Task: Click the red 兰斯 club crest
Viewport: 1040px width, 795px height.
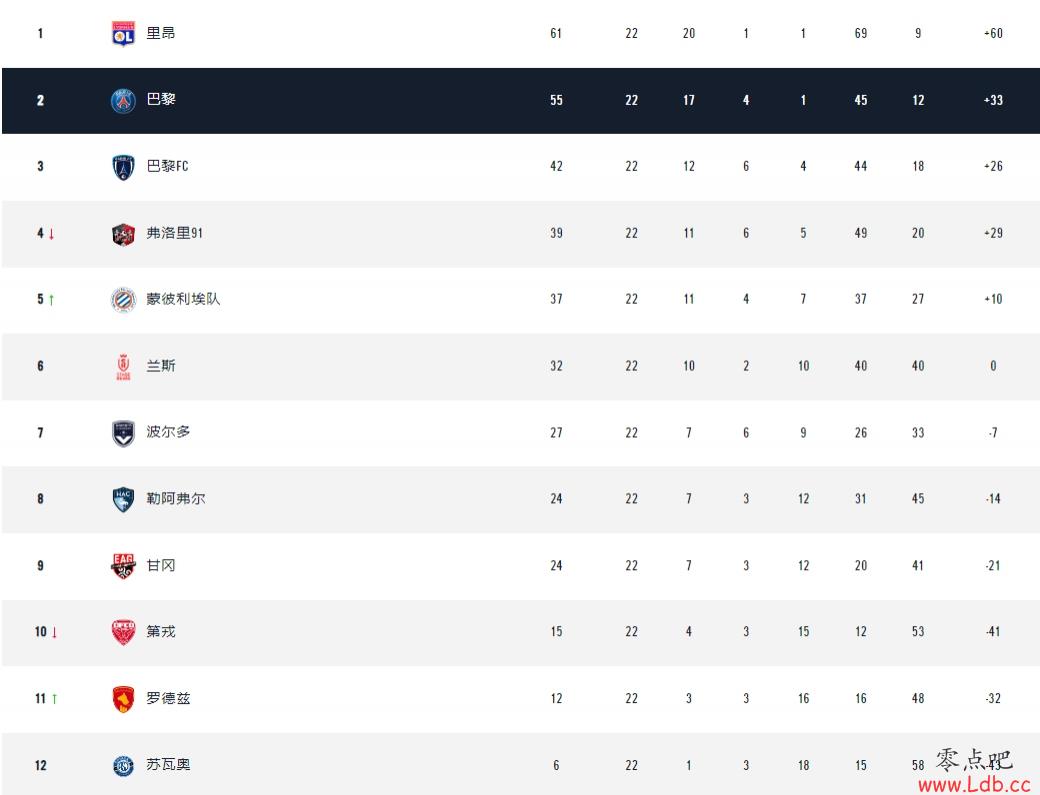Action: (123, 367)
